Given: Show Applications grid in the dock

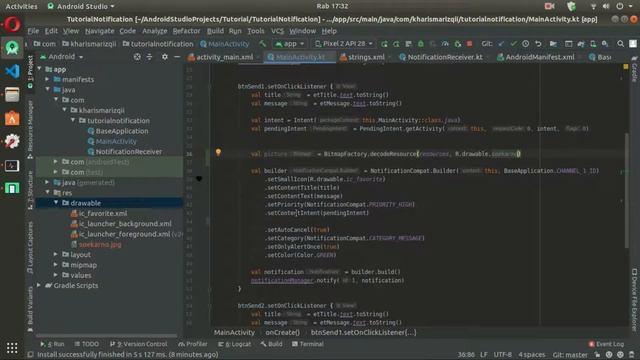Looking at the screenshot, I should (x=12, y=348).
